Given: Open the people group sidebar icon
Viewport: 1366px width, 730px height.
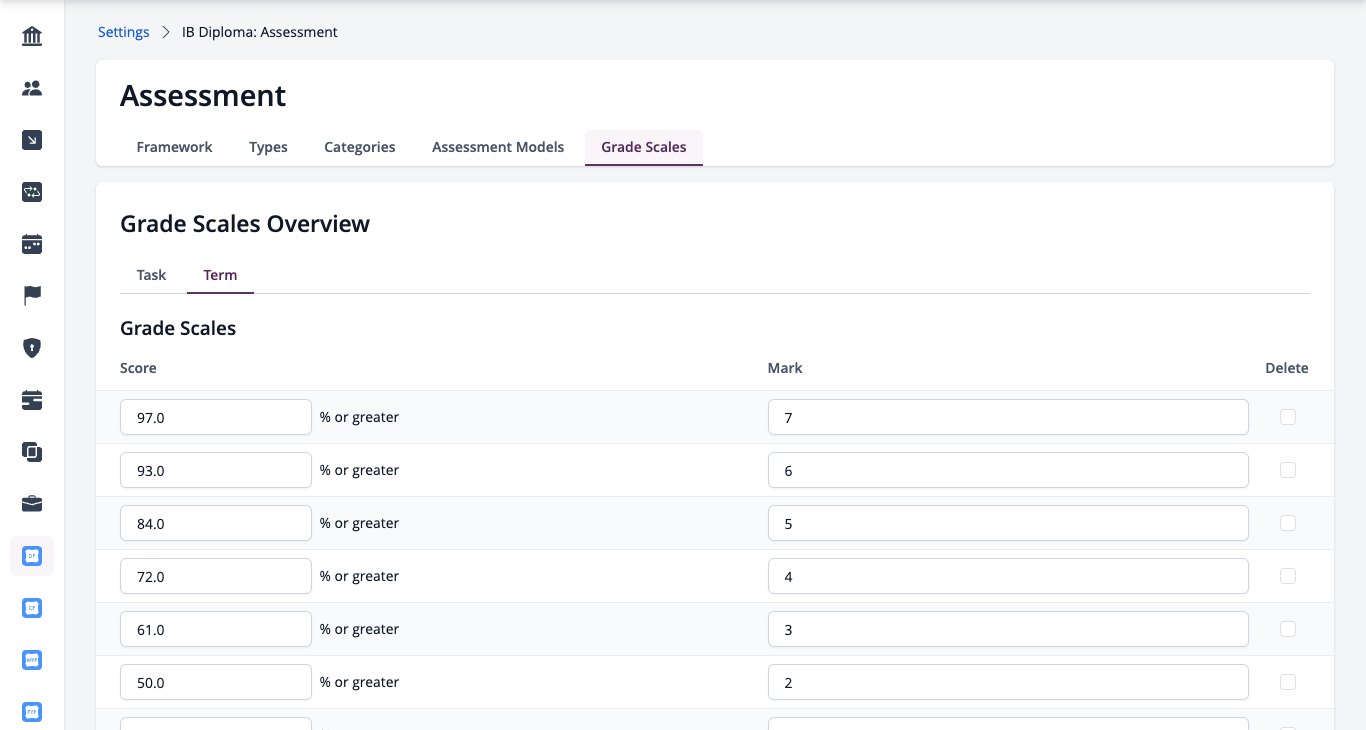Looking at the screenshot, I should point(32,88).
